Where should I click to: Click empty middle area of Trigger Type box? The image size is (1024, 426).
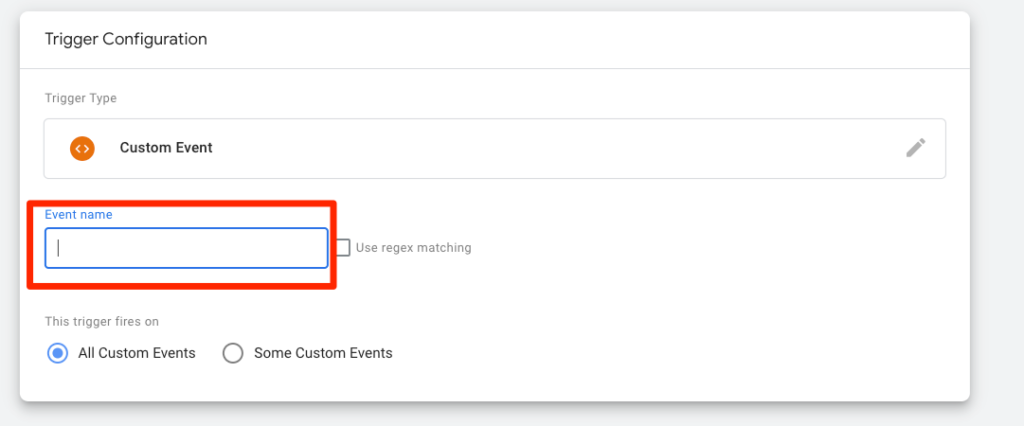(x=550, y=148)
